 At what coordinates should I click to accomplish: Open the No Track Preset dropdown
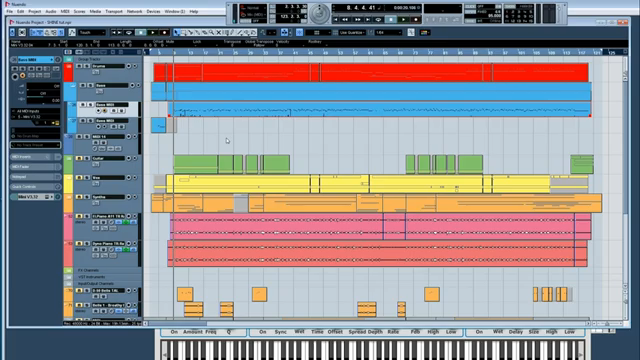click(35, 145)
